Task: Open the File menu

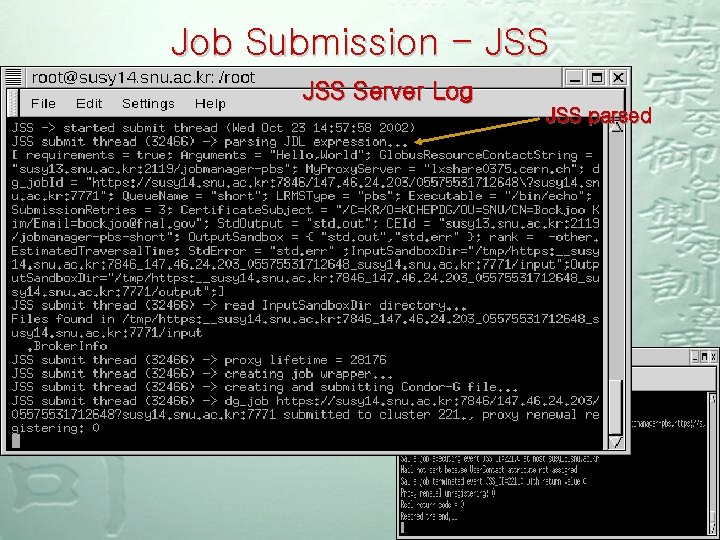Action: click(43, 104)
